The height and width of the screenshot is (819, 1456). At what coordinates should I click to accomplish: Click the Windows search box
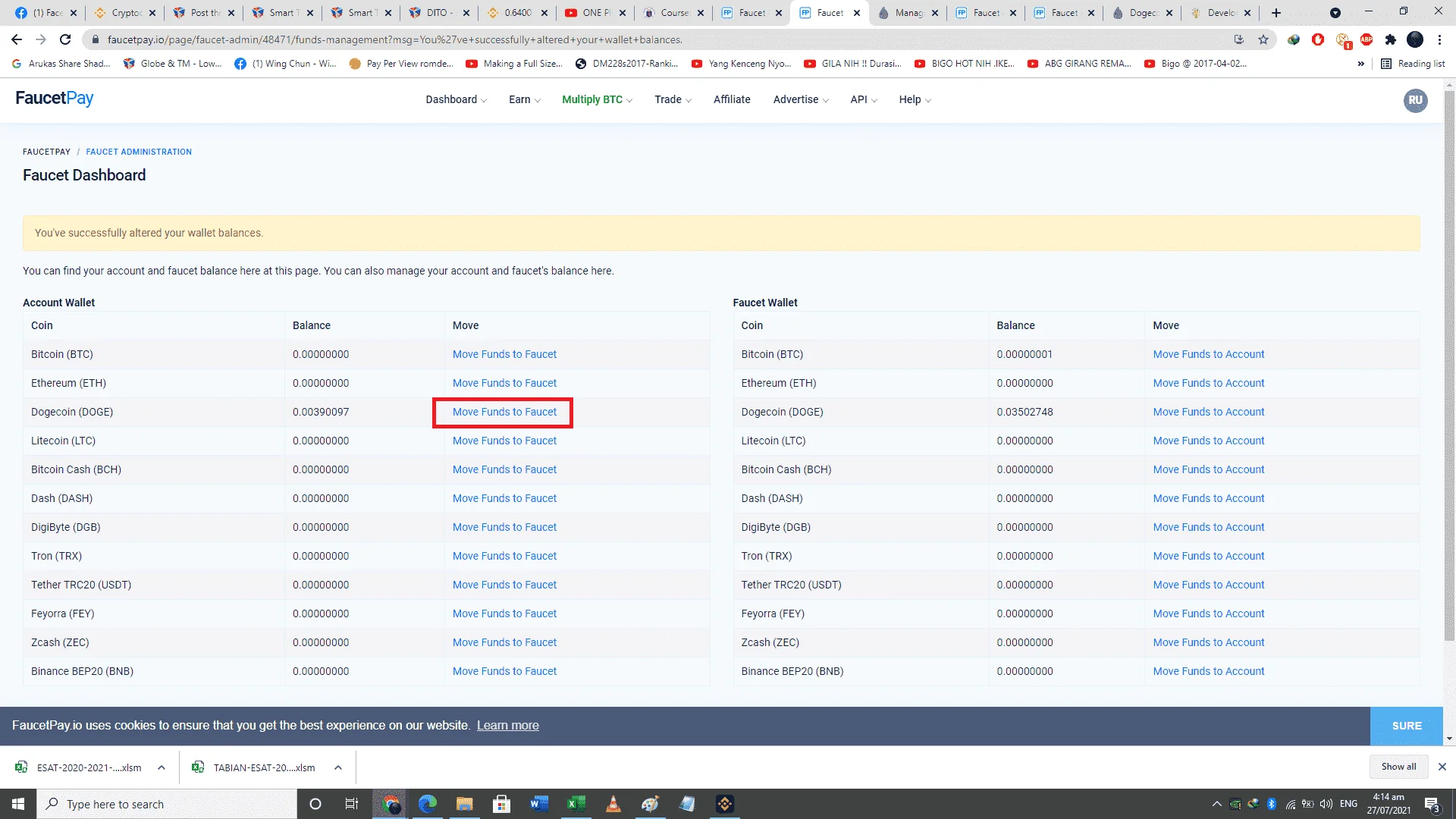[167, 804]
